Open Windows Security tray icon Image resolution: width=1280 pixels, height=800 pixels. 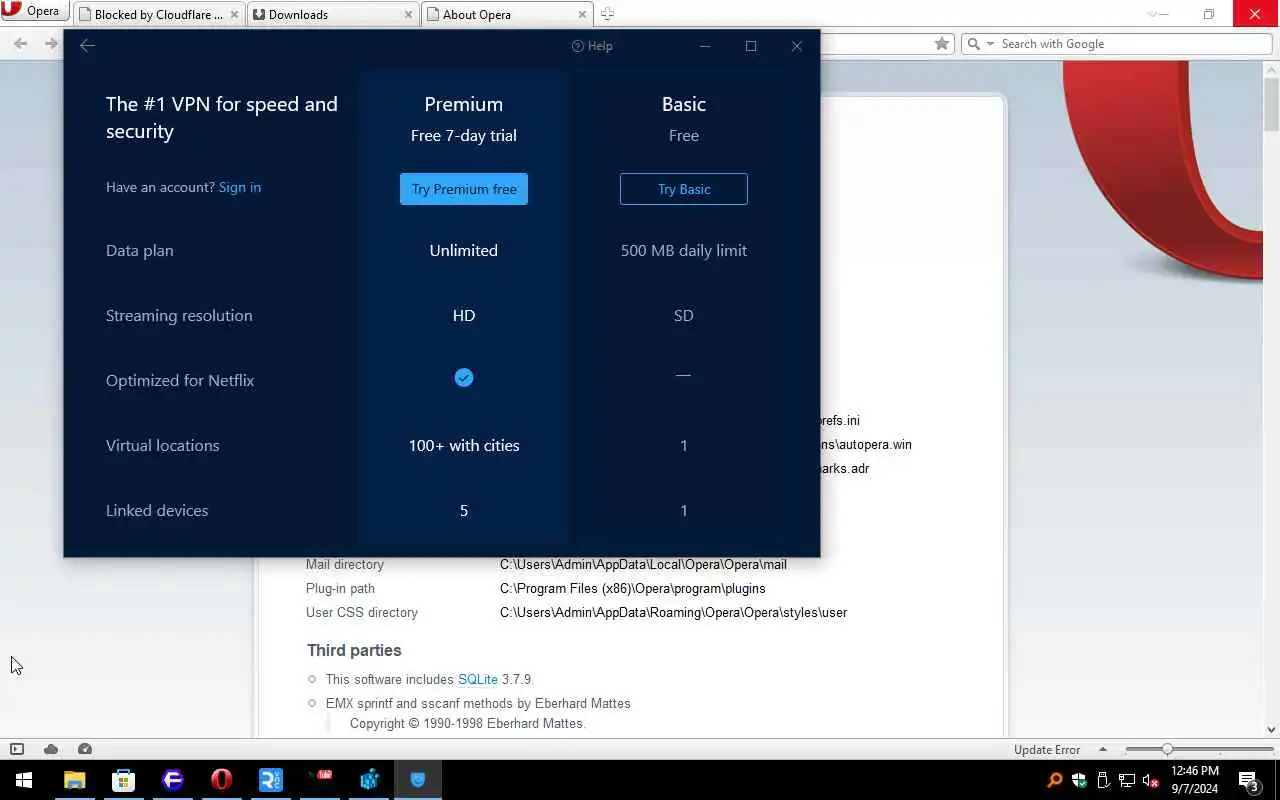[1079, 780]
